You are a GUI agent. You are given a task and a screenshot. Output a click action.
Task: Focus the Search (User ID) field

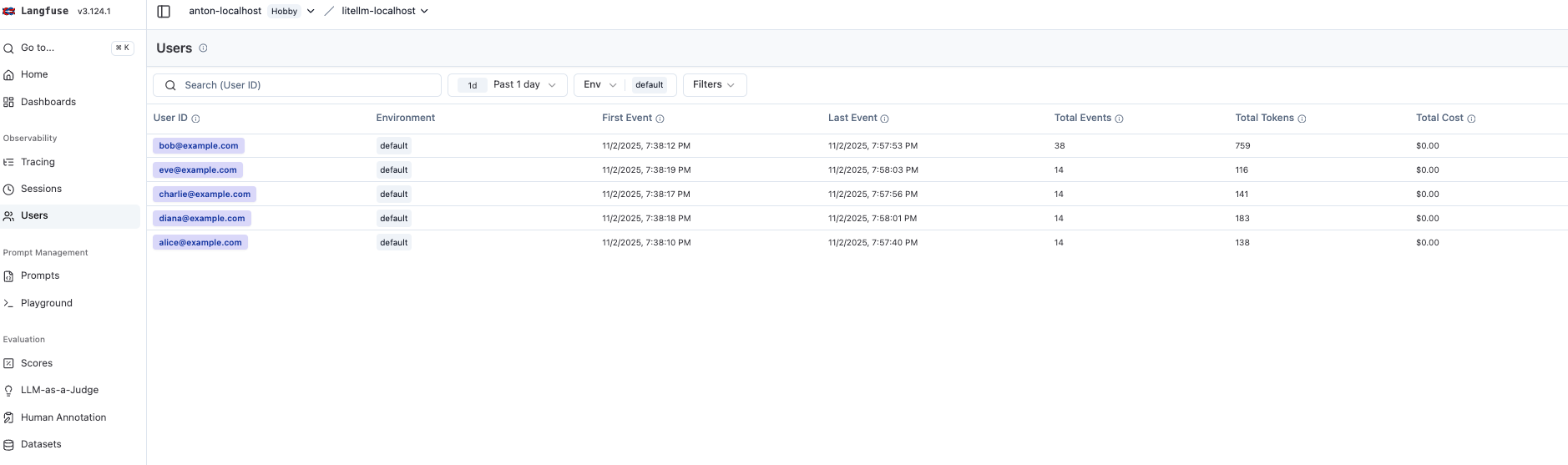tap(297, 85)
